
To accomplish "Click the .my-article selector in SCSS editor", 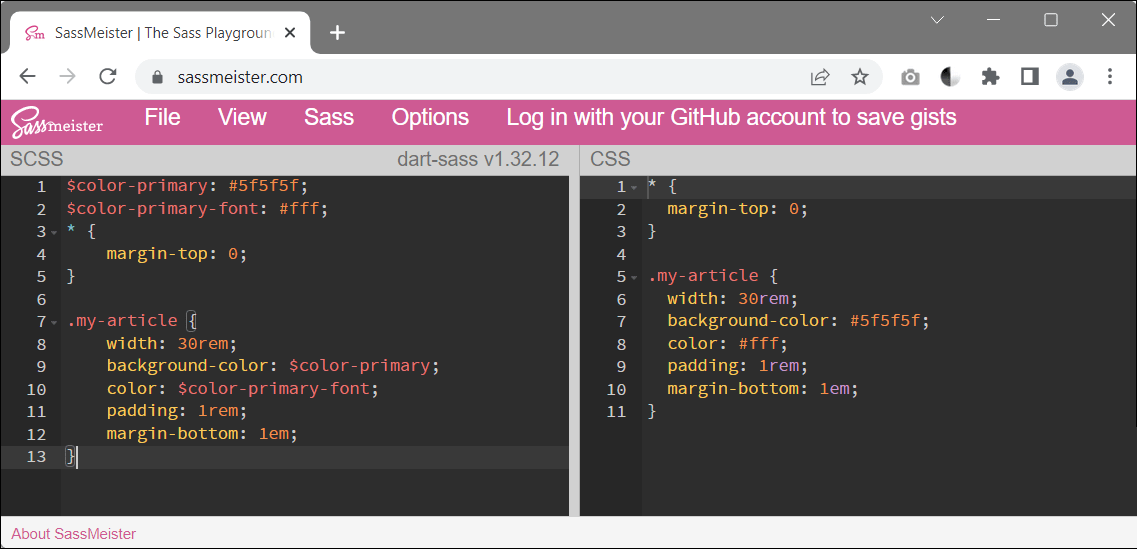I will [122, 321].
